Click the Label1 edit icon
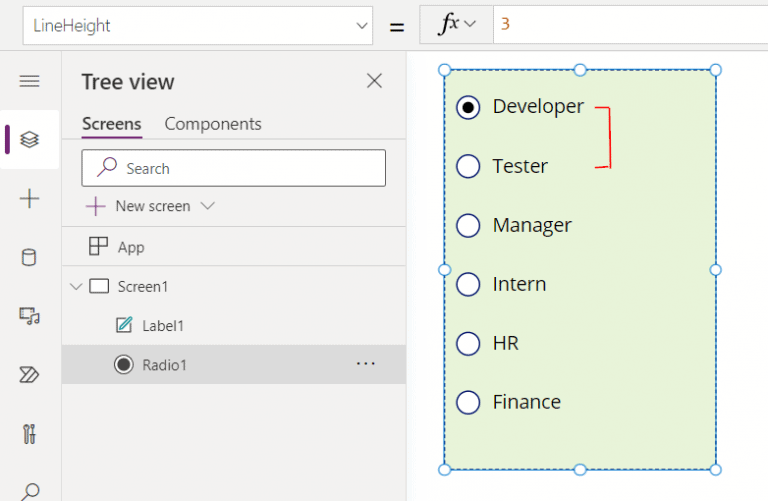This screenshot has height=501, width=768. pyautogui.click(x=124, y=325)
